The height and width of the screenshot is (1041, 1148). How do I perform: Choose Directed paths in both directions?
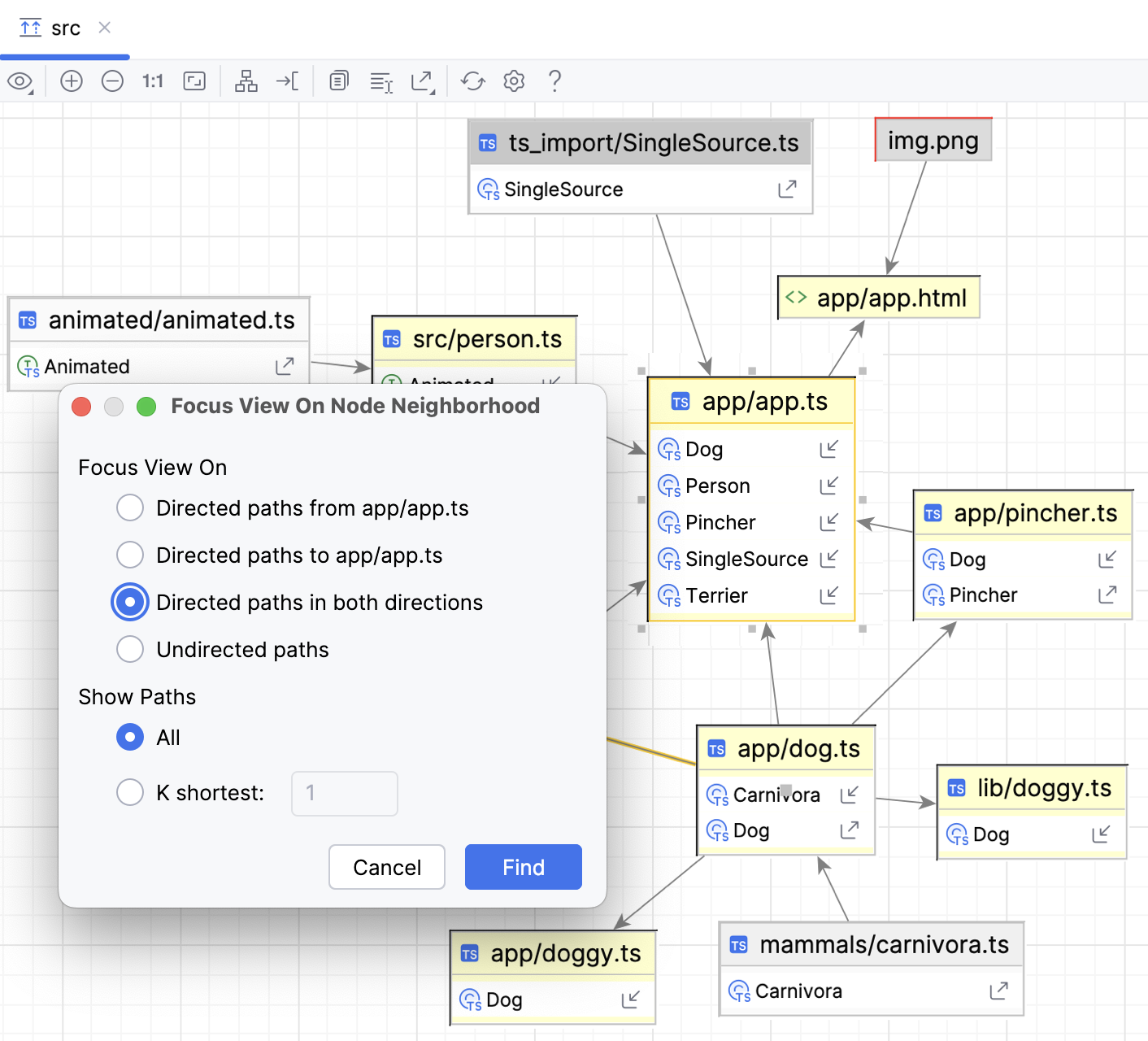click(130, 602)
